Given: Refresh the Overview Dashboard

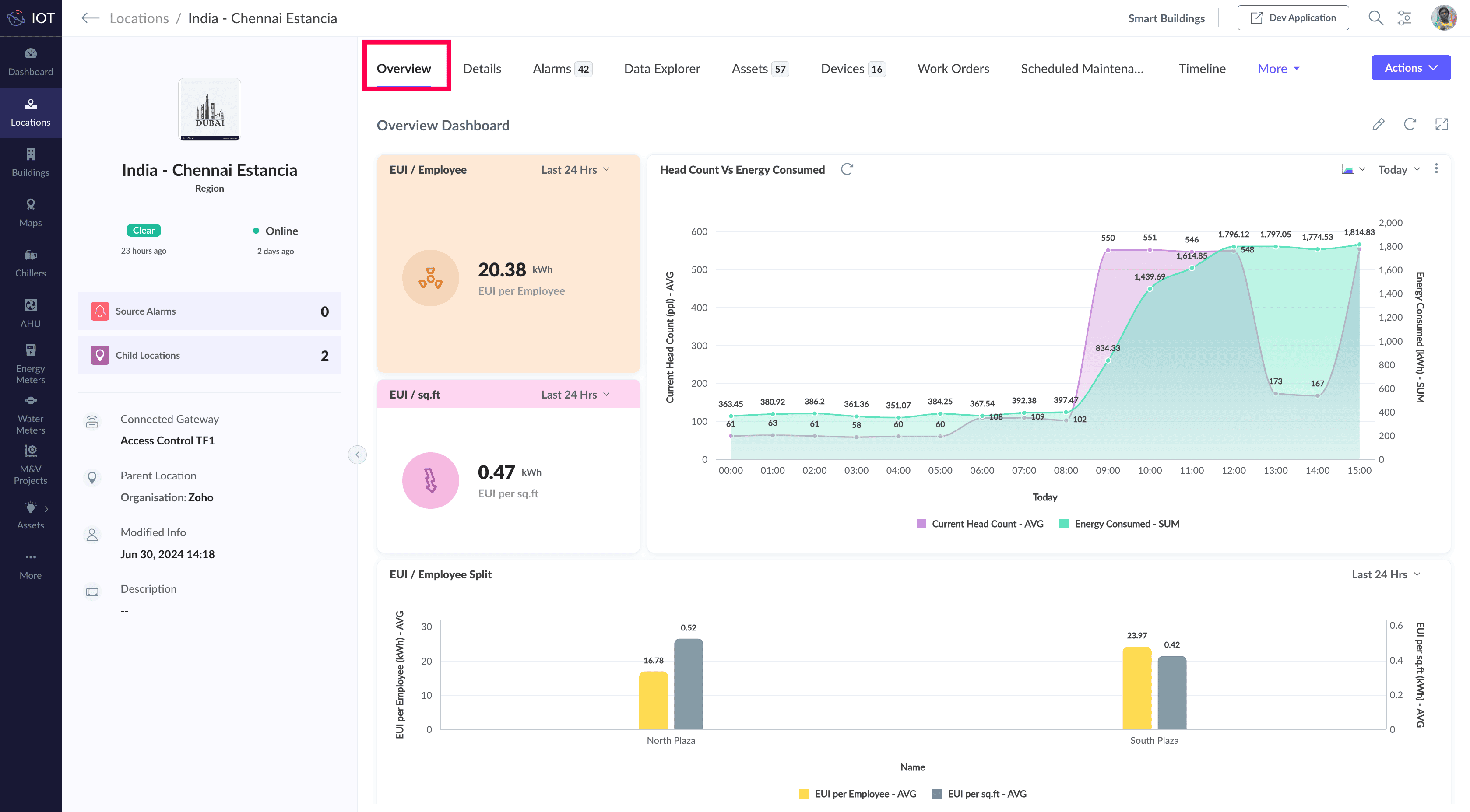Looking at the screenshot, I should [x=1410, y=124].
